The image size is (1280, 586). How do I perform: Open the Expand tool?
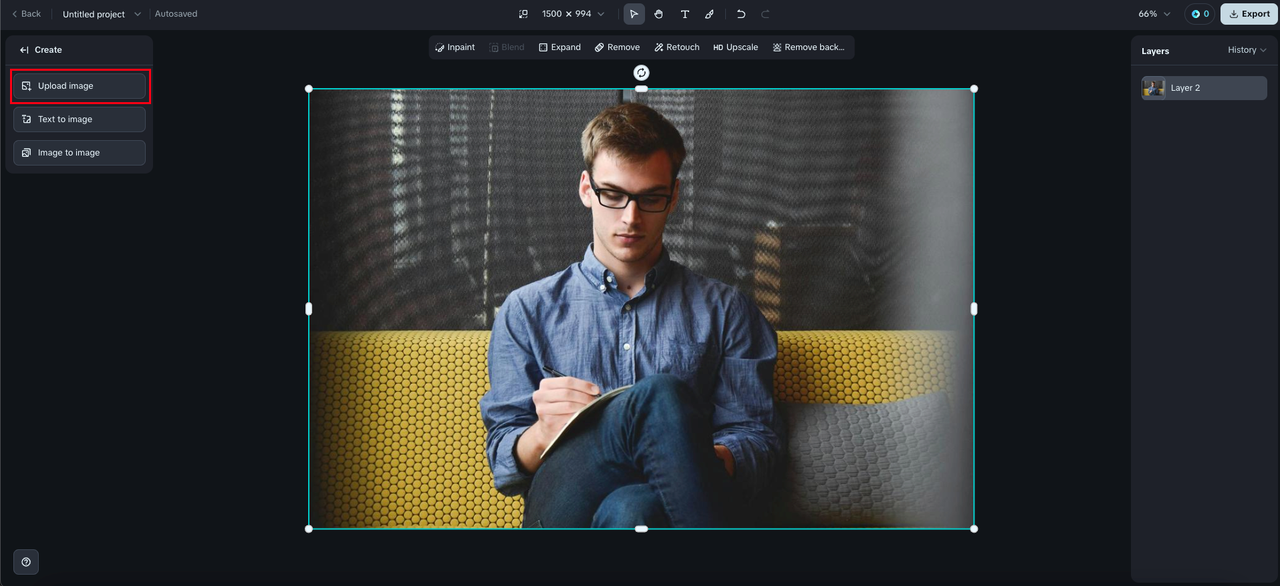coord(560,47)
